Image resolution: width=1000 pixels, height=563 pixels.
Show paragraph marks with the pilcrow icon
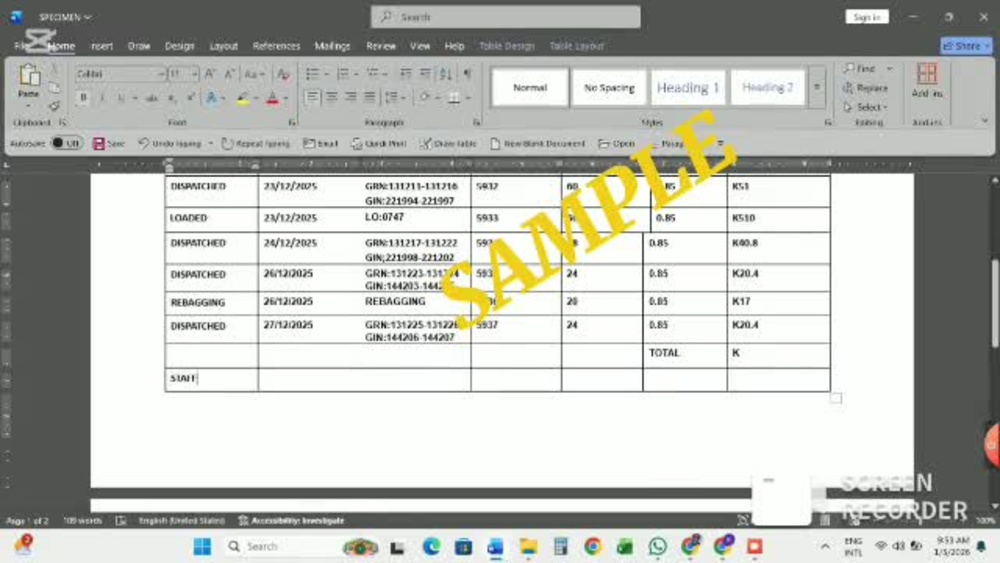coord(467,74)
